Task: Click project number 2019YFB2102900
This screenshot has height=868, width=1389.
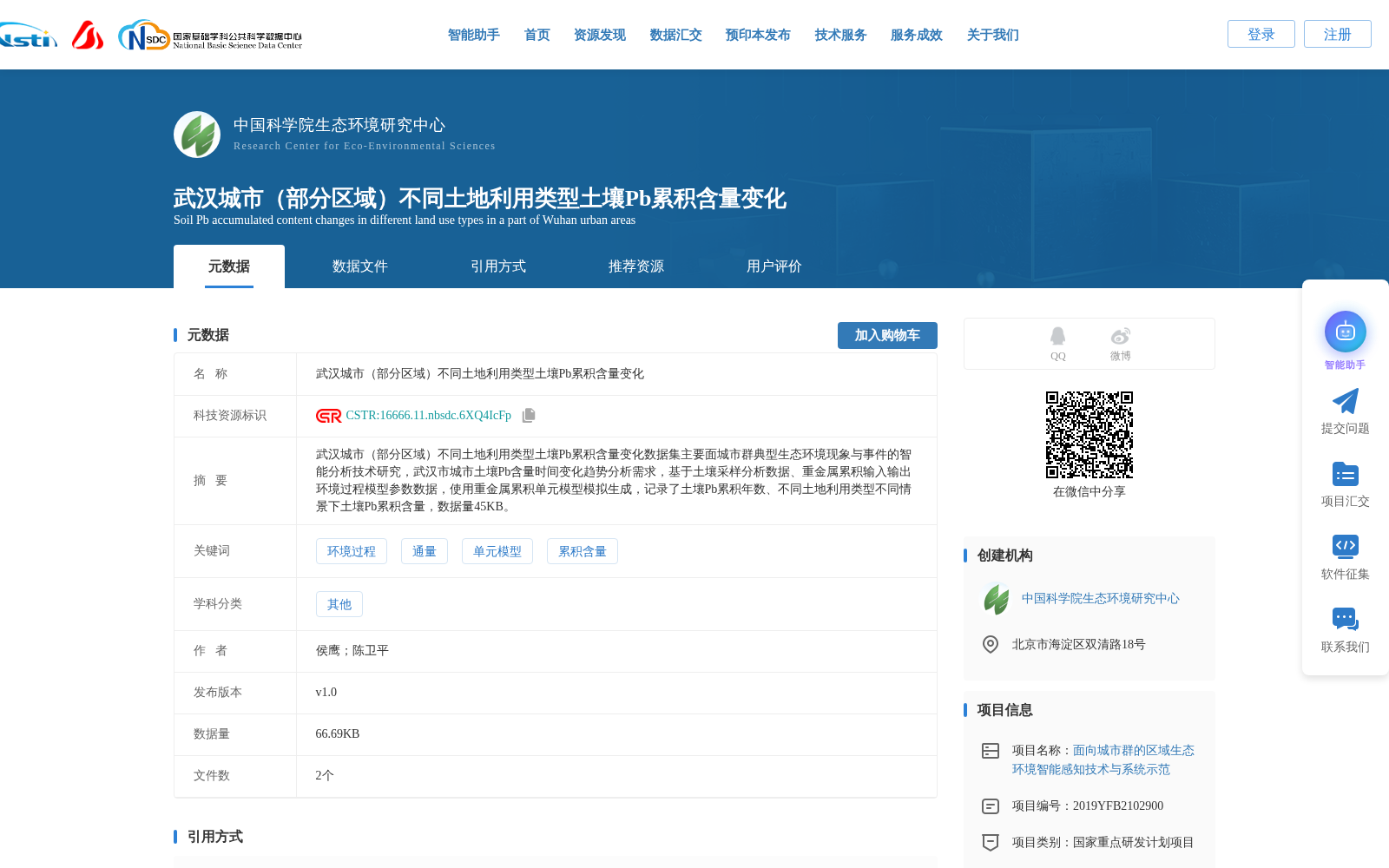Action: pyautogui.click(x=1118, y=806)
